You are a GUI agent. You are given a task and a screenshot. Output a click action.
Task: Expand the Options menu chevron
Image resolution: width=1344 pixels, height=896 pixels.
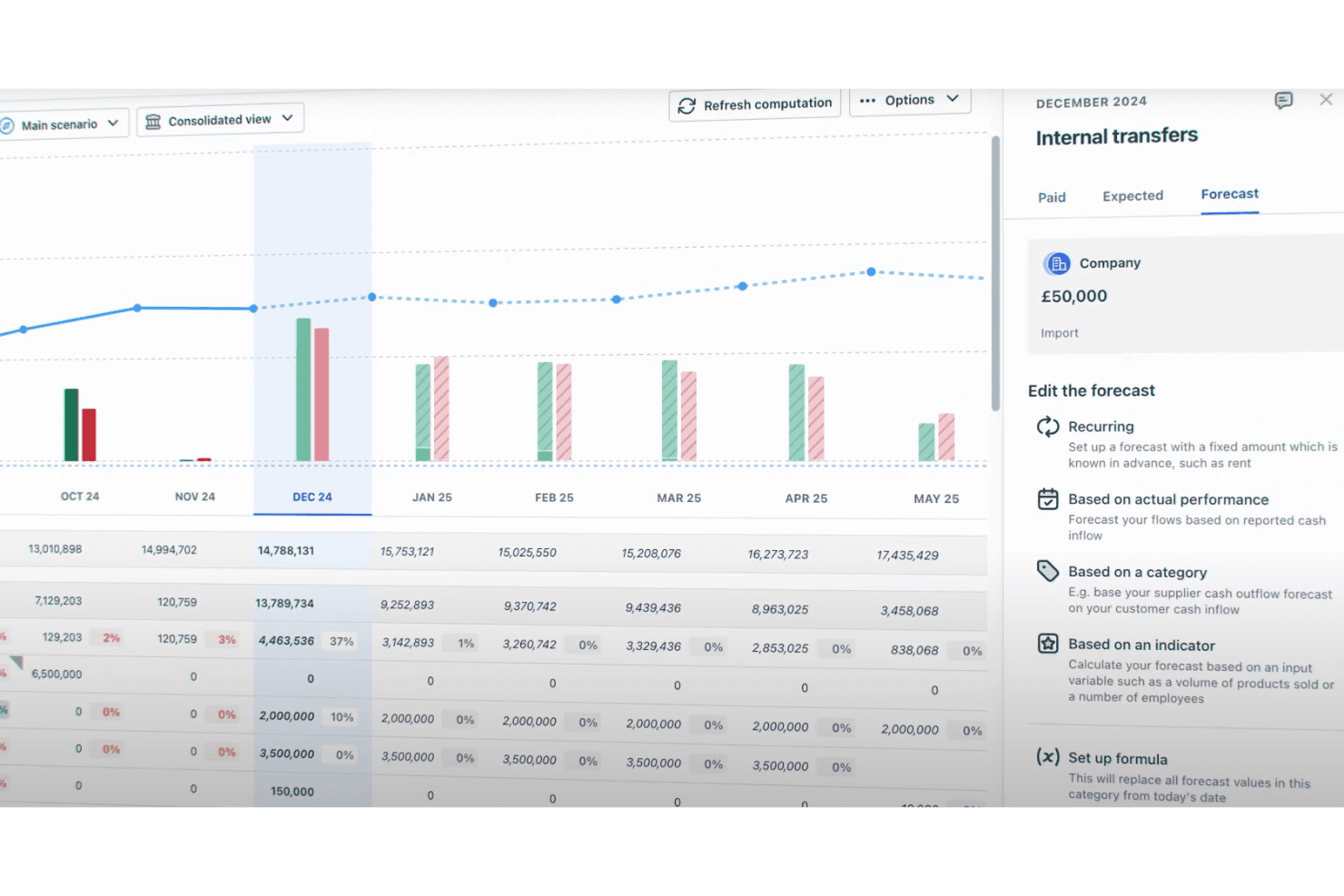click(953, 98)
